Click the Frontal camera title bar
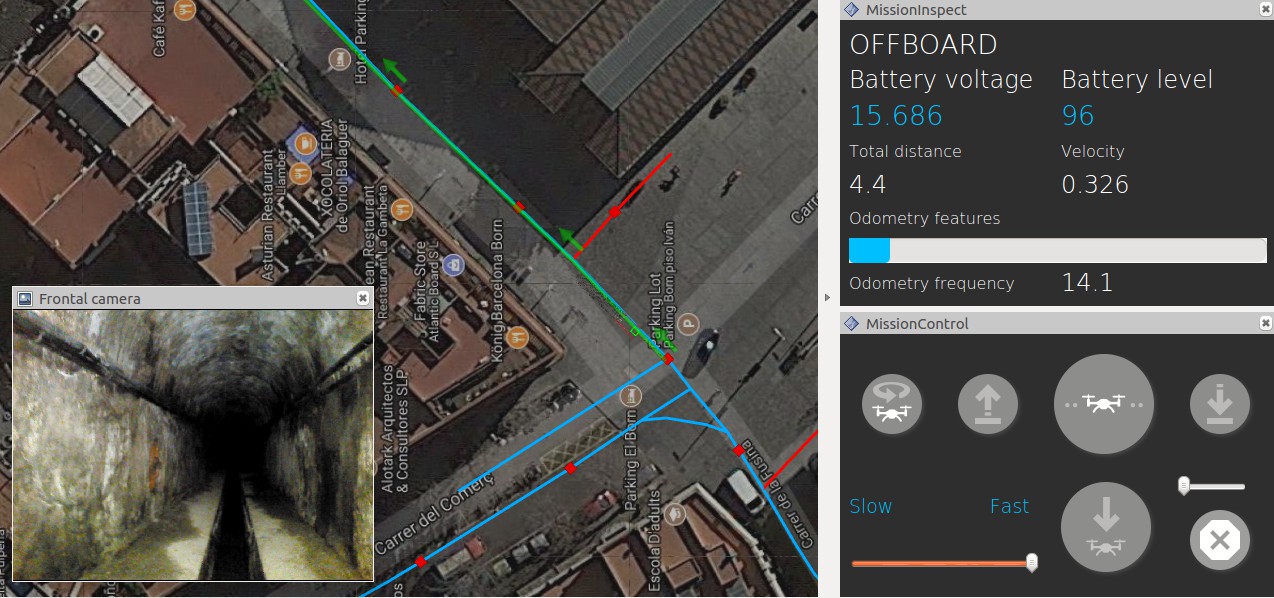This screenshot has height=598, width=1274. click(193, 298)
